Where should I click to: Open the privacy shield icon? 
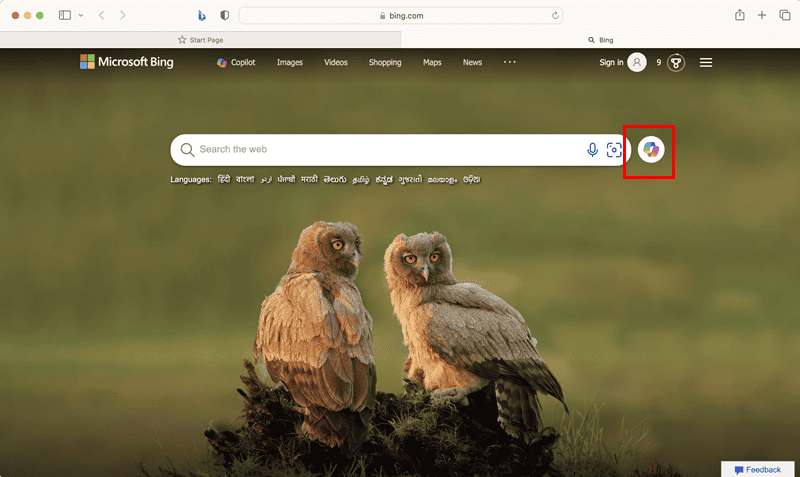224,15
